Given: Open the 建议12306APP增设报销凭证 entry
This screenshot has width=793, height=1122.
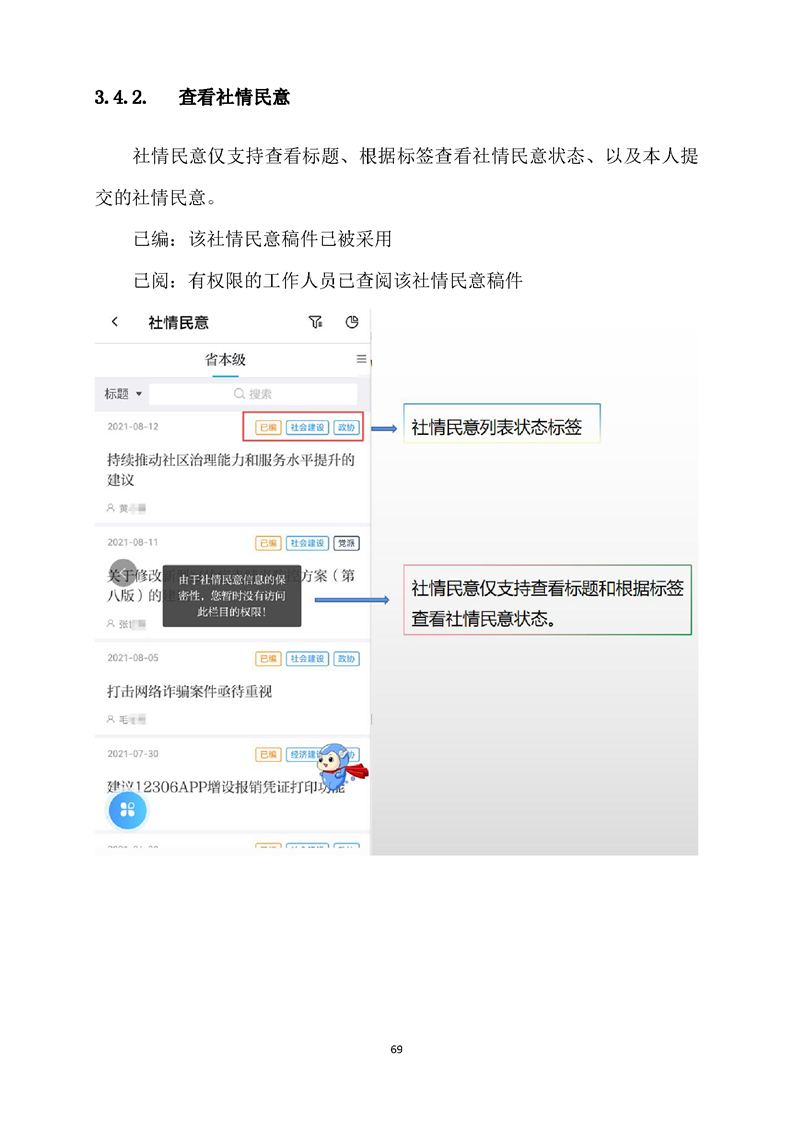Looking at the screenshot, I should (226, 787).
